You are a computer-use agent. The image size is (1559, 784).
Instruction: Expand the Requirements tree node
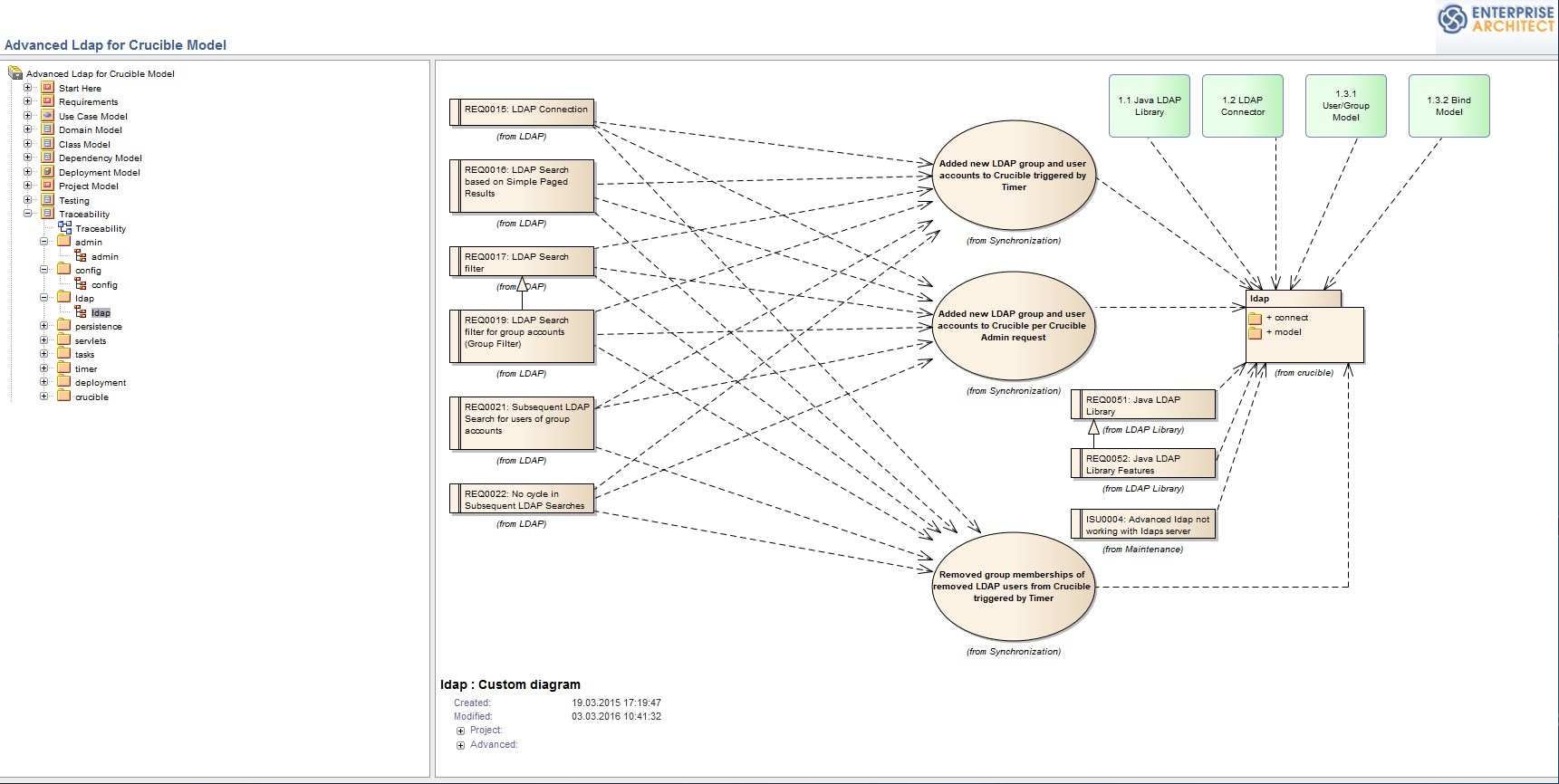click(x=27, y=101)
